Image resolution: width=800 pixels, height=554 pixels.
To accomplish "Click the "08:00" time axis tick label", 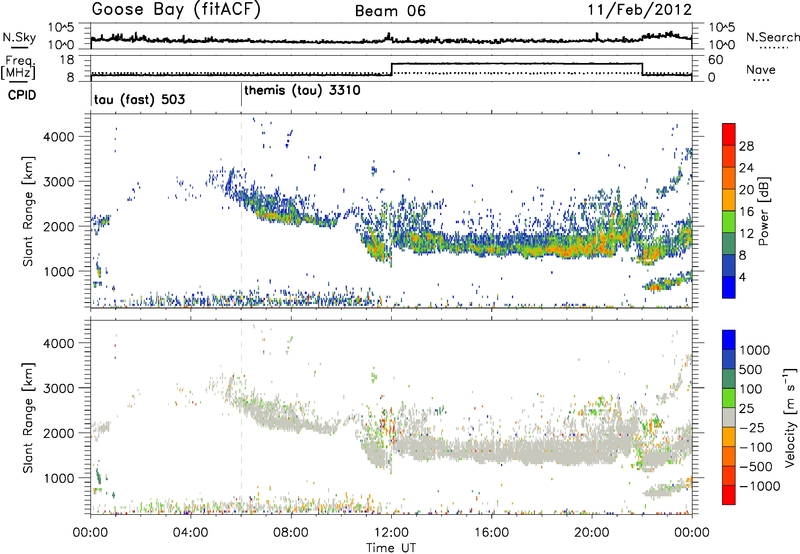I will 291,533.
